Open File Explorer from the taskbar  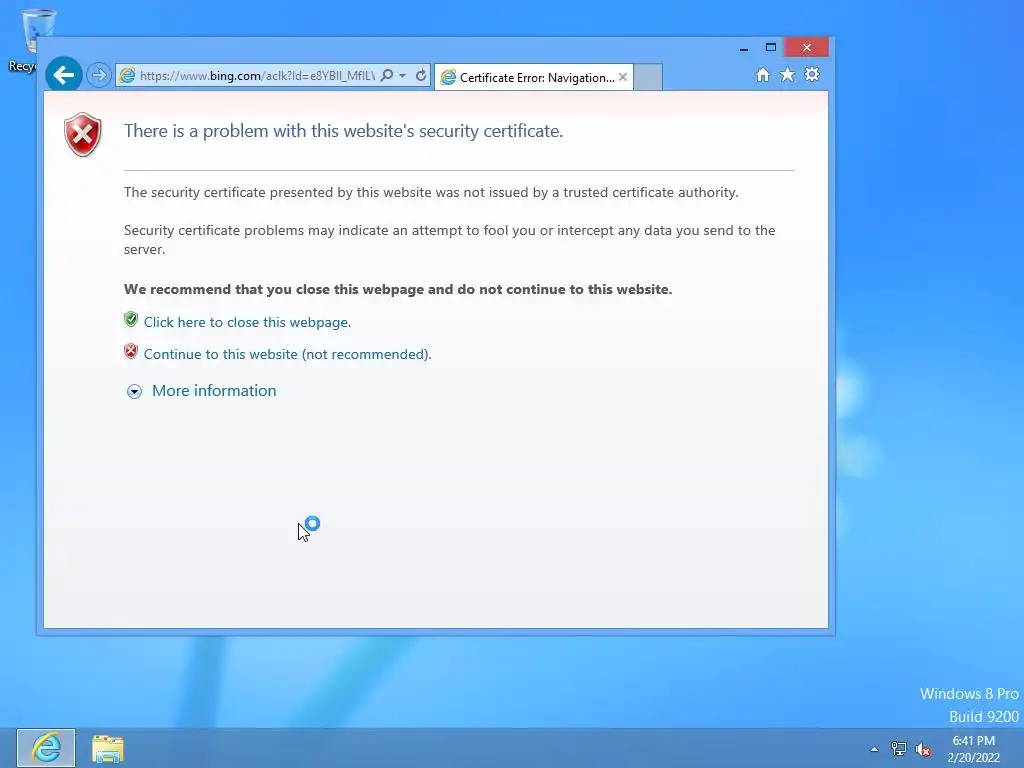pos(108,748)
